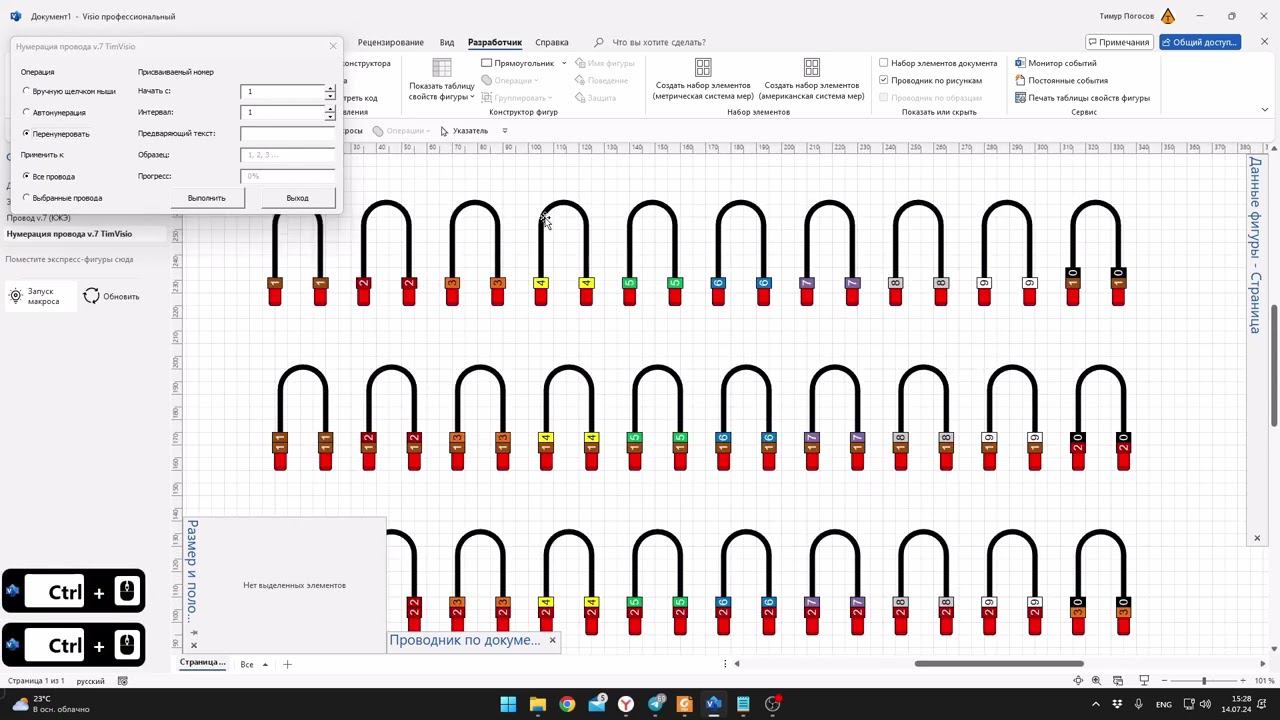Close the Проводник по документу panel

click(x=552, y=640)
